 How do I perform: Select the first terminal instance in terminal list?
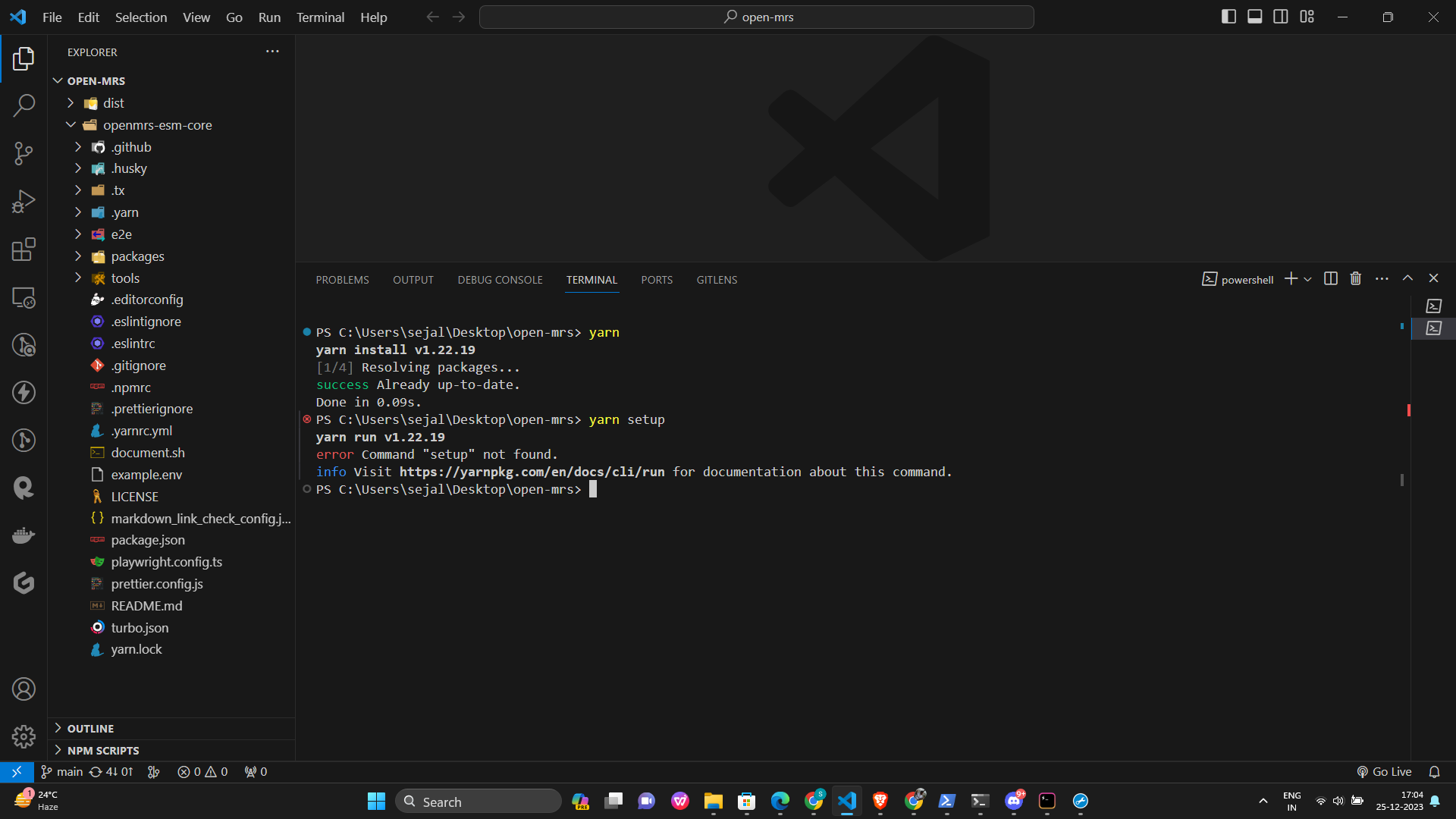1433,306
